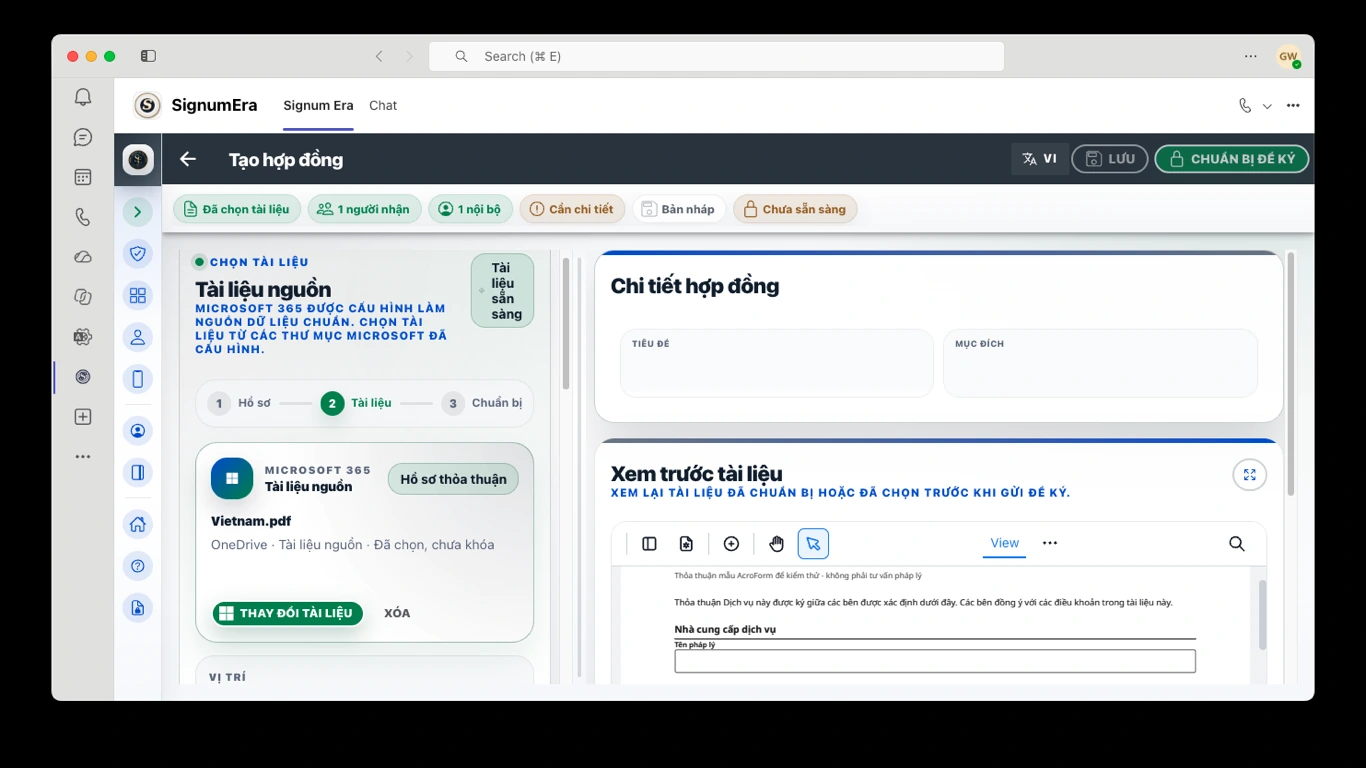This screenshot has height=768, width=1366.
Task: Click the home icon in SignumEra sidebar
Action: click(138, 524)
